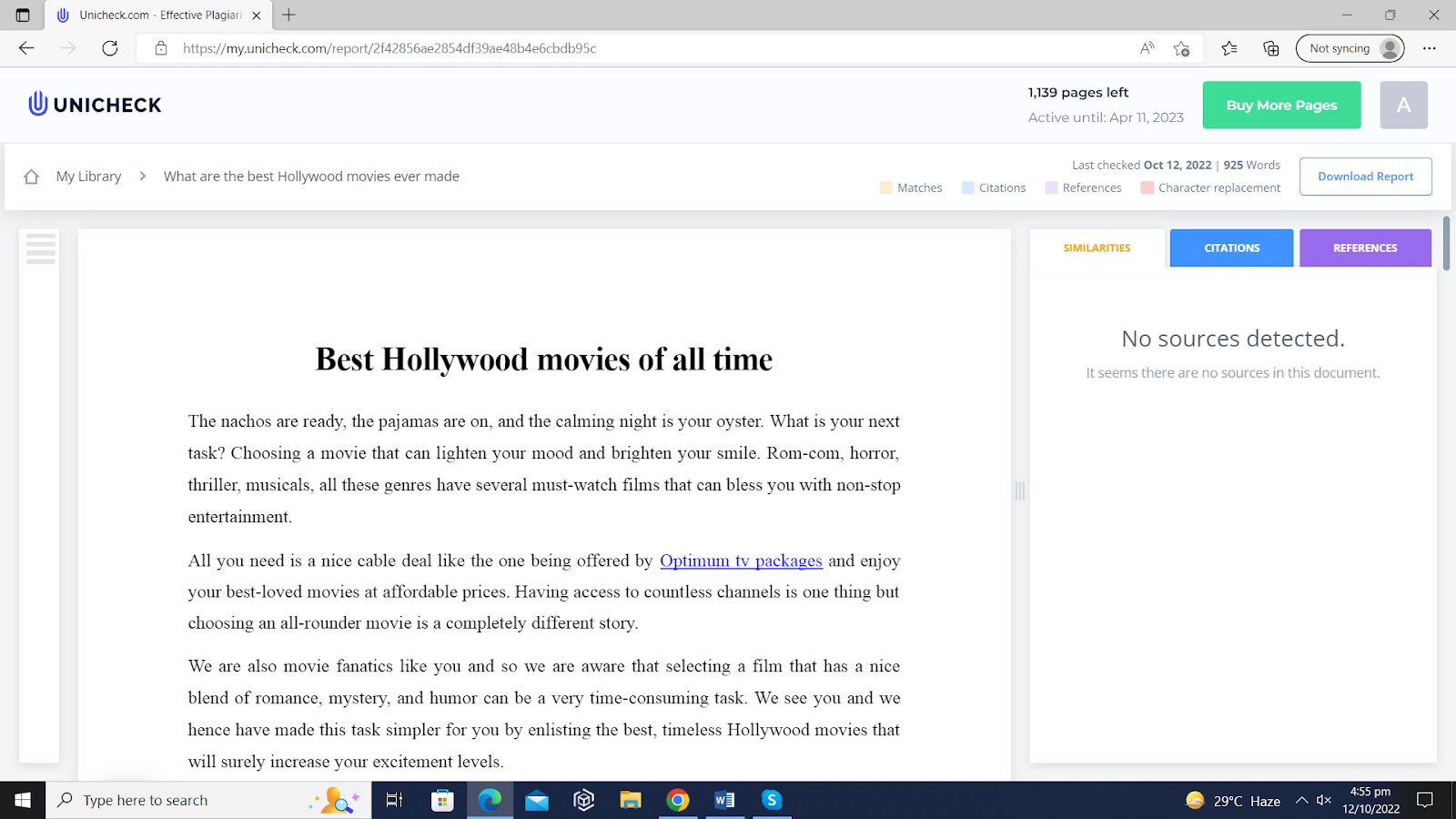Open the Optimum tv packages link

tap(741, 561)
